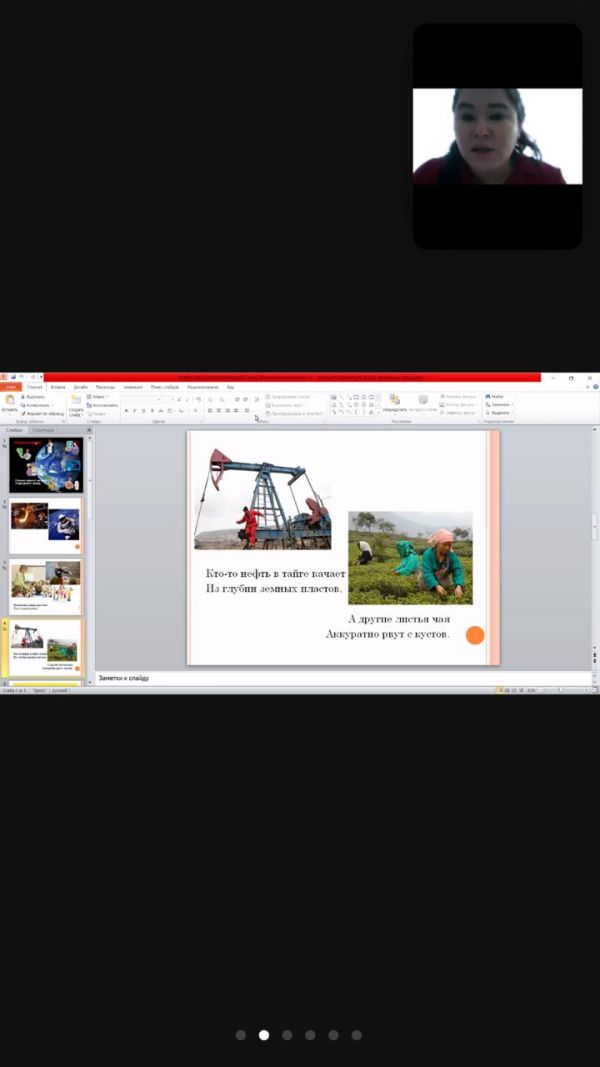The image size is (600, 1067).
Task: Click the Save icon in quick access toolbar
Action: (13, 377)
